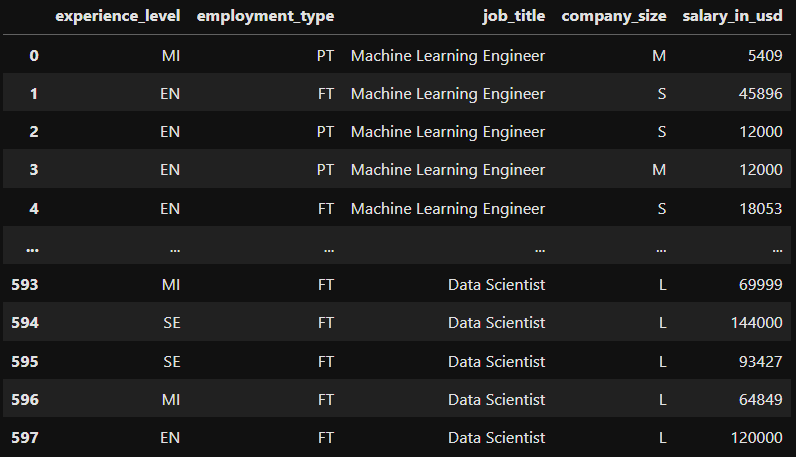
Task: Select row index 593
Action: click(26, 285)
